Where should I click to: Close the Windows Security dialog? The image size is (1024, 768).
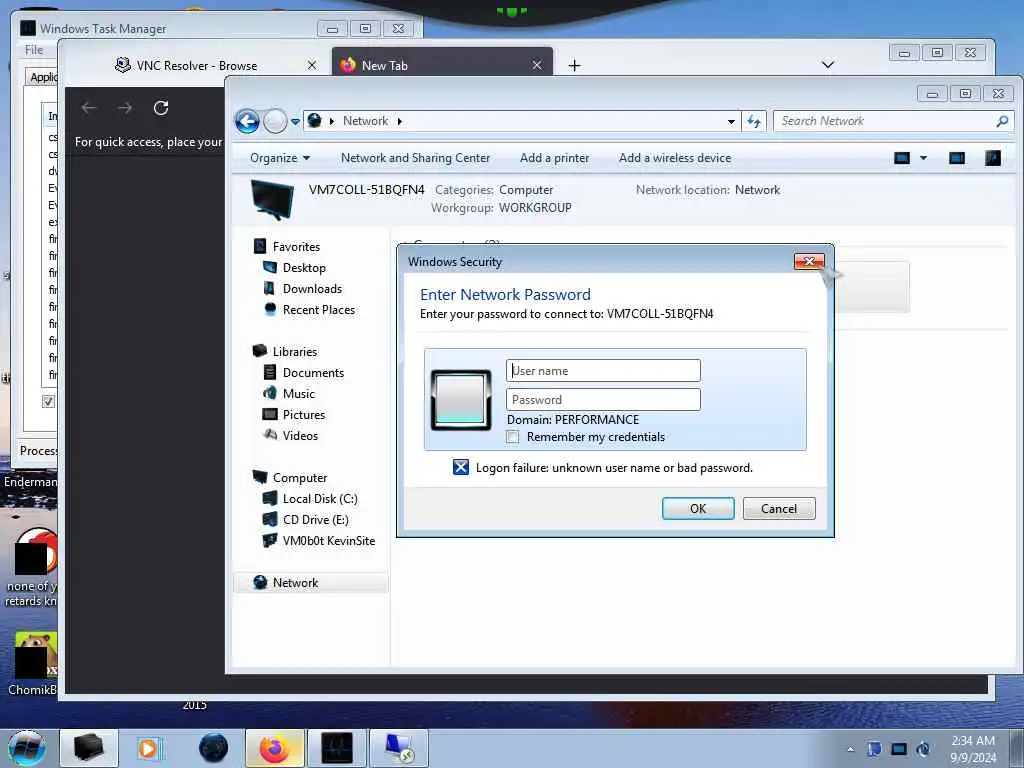pos(809,261)
